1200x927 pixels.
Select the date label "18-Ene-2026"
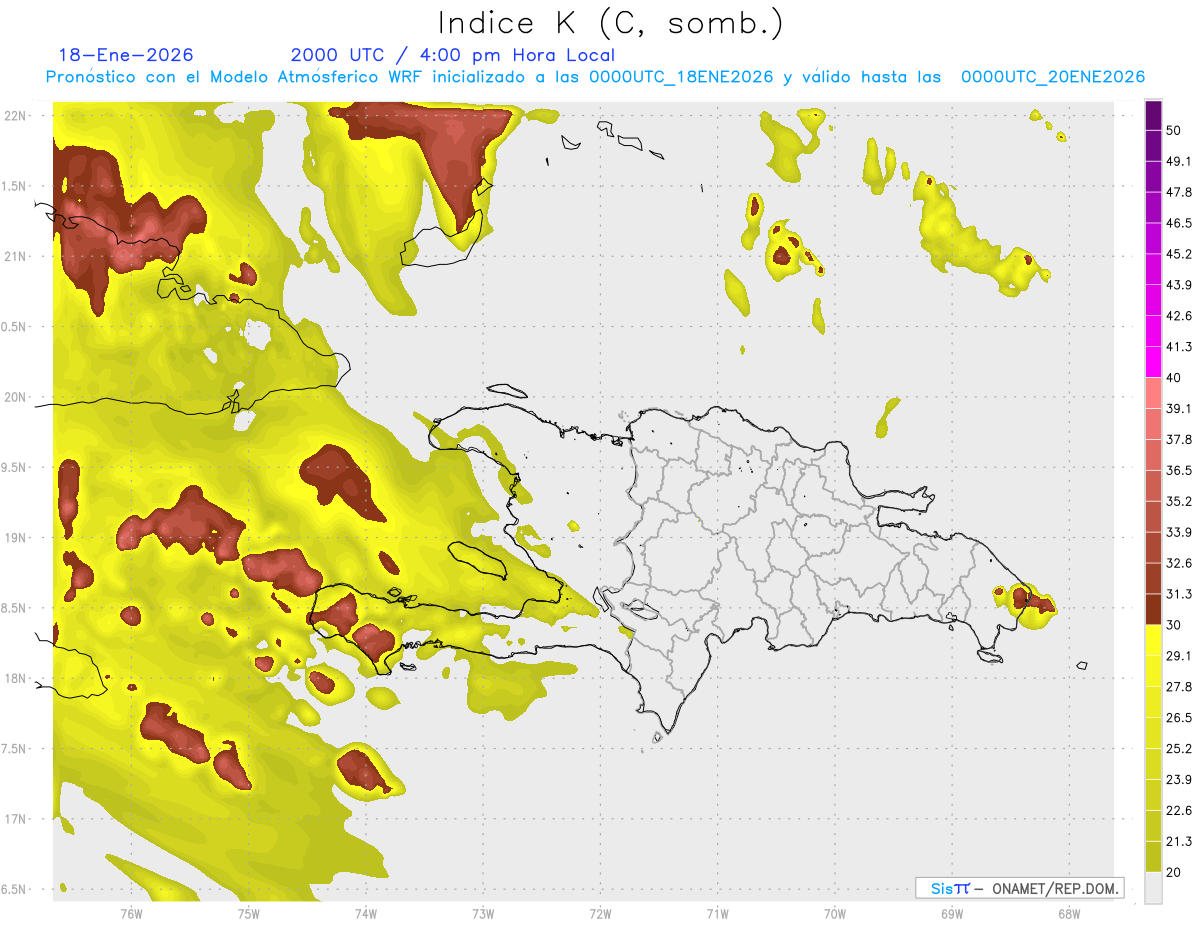[x=126, y=55]
